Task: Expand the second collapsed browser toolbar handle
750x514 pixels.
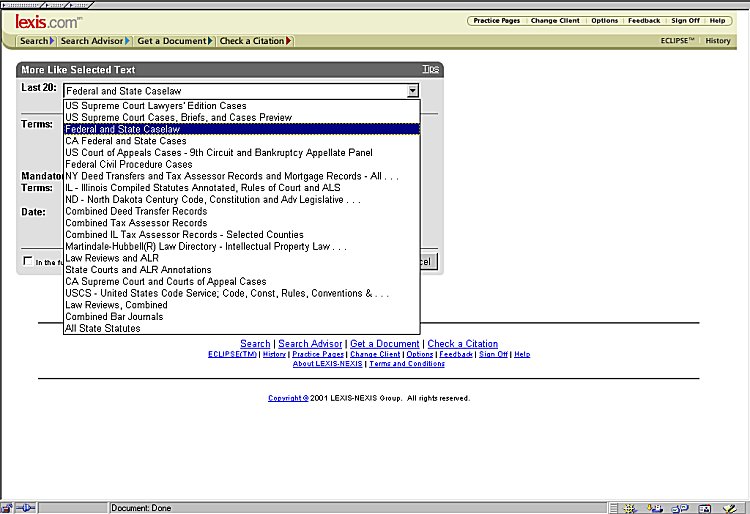Action: point(55,5)
